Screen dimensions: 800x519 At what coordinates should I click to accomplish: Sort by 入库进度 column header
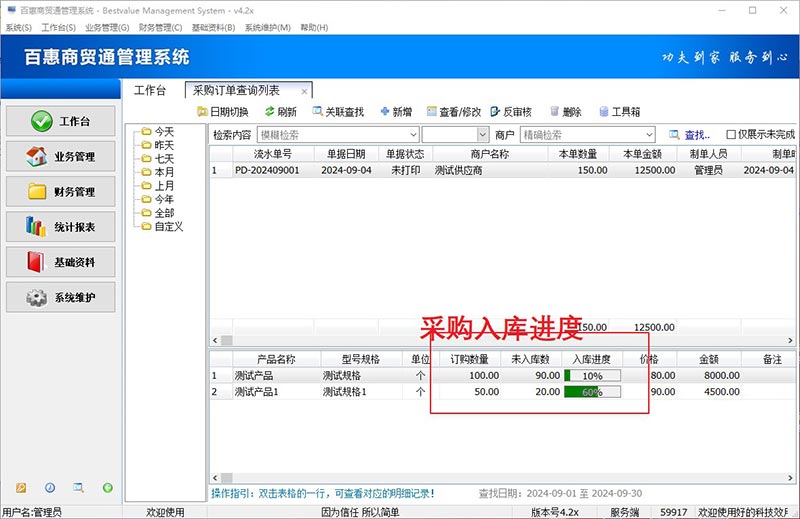click(591, 359)
